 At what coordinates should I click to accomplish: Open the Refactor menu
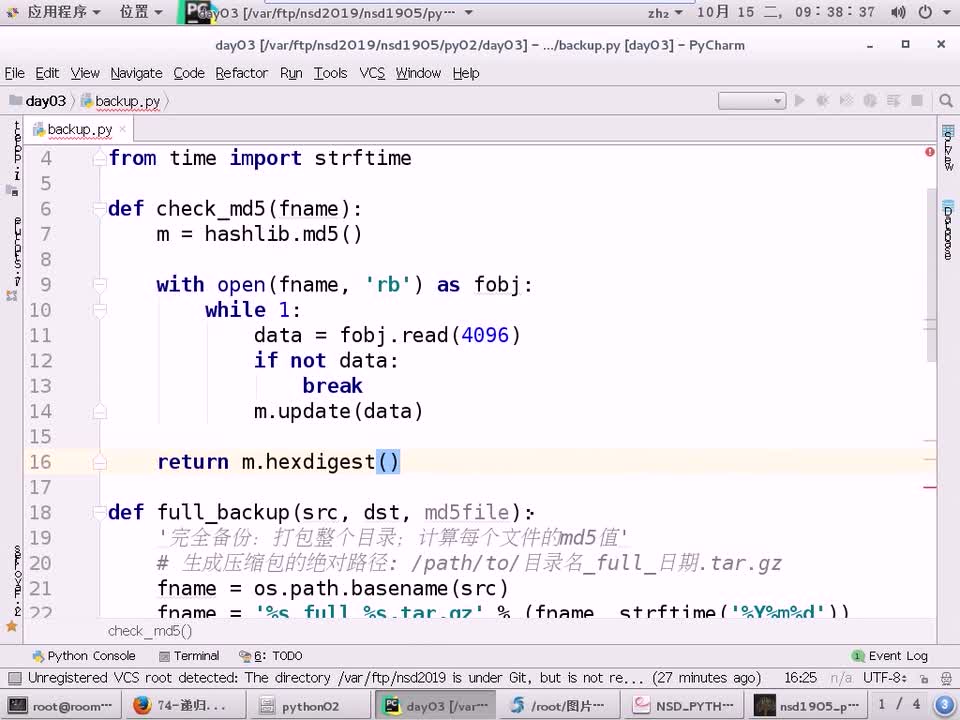point(242,73)
